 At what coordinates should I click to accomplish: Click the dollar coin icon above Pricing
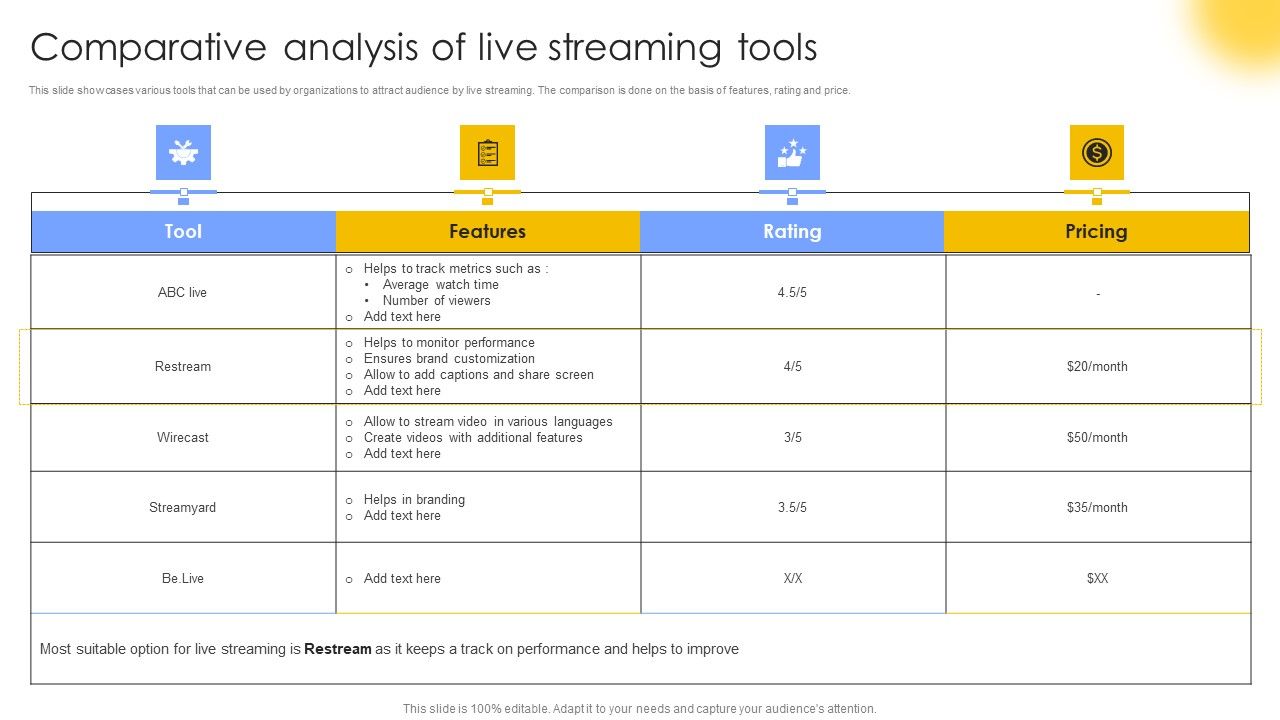[x=1097, y=152]
